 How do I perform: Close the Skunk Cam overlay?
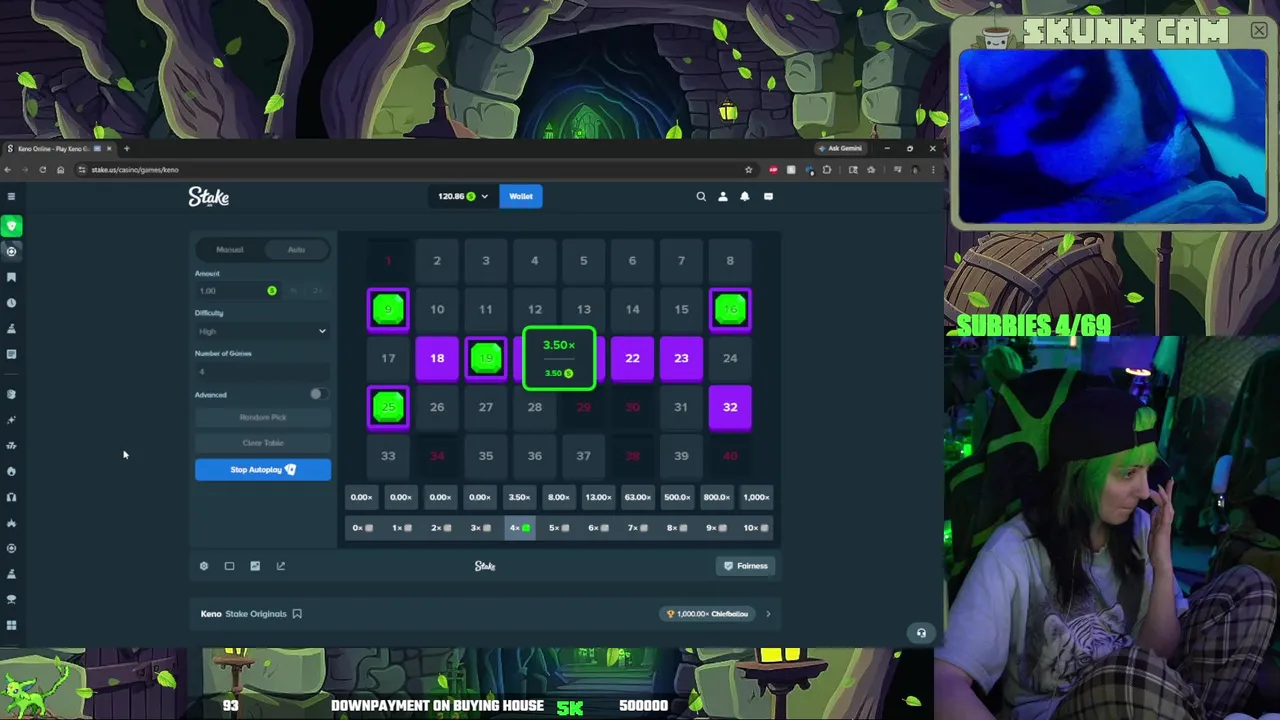point(1259,31)
